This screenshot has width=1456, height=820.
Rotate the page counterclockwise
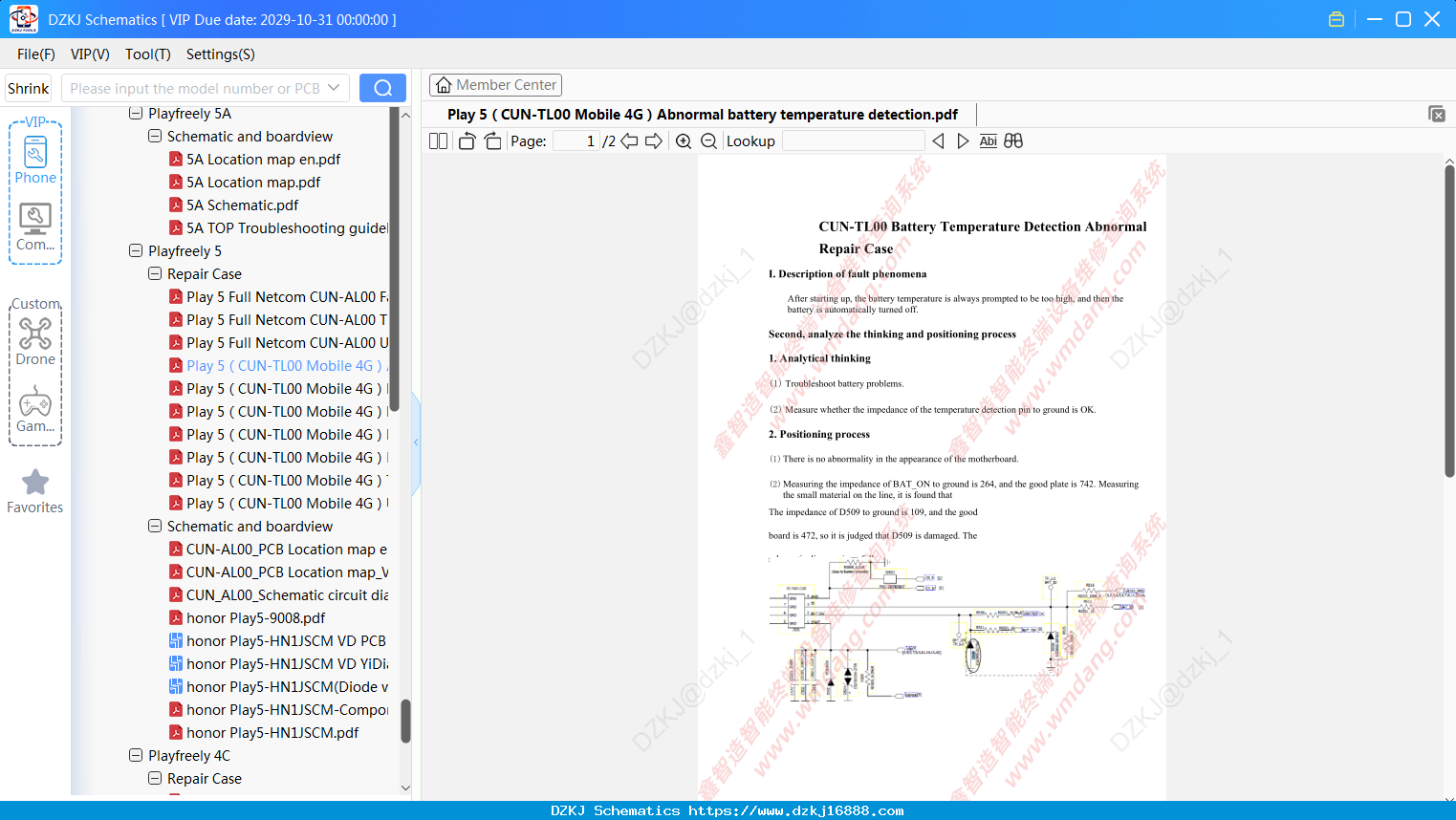point(467,141)
